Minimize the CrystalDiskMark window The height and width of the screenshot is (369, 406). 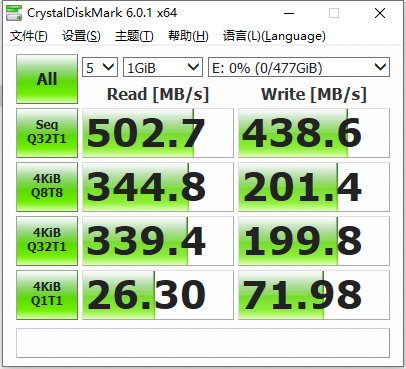tap(289, 13)
